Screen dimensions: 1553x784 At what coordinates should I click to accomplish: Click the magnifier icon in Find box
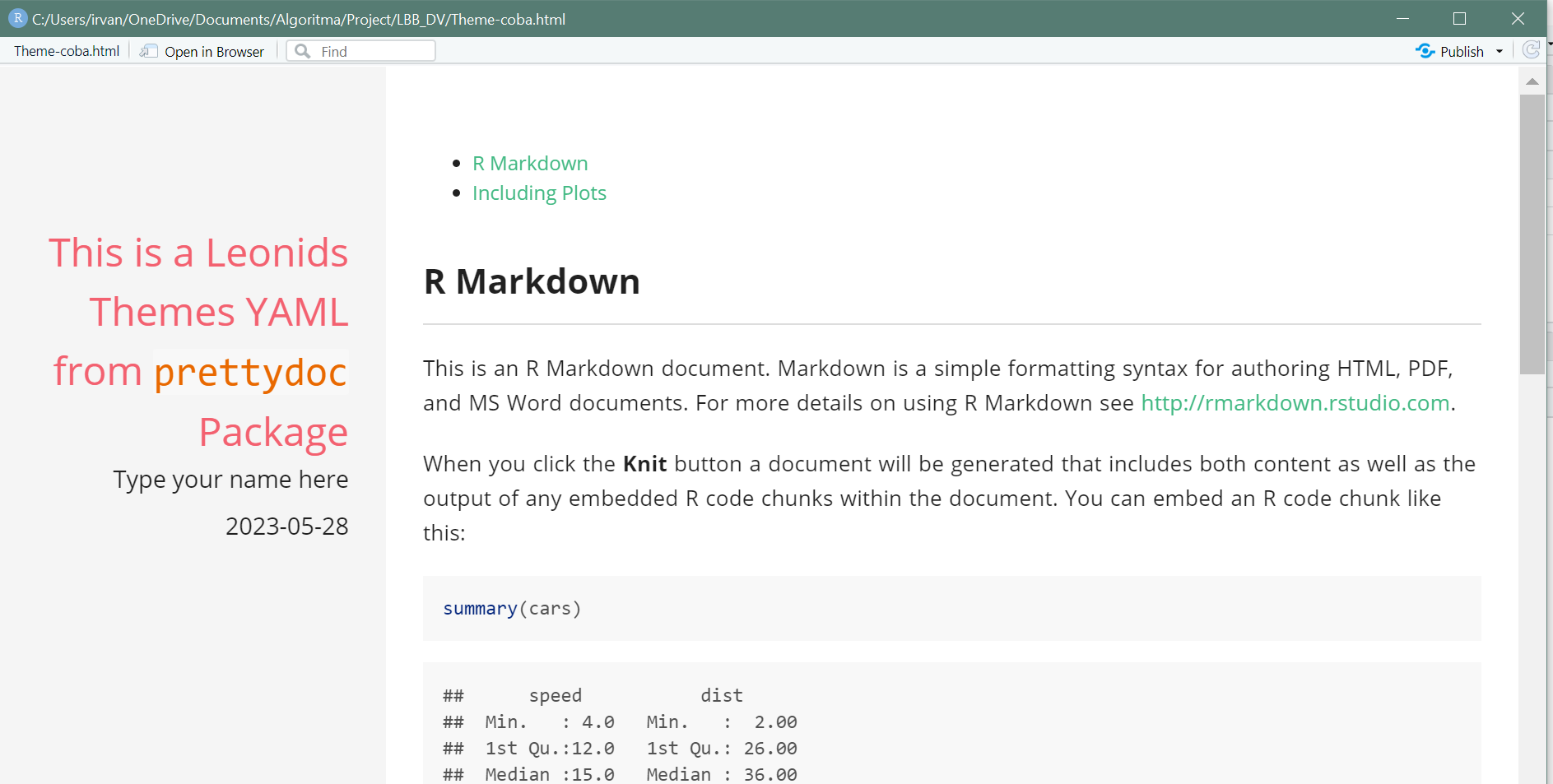pyautogui.click(x=303, y=51)
